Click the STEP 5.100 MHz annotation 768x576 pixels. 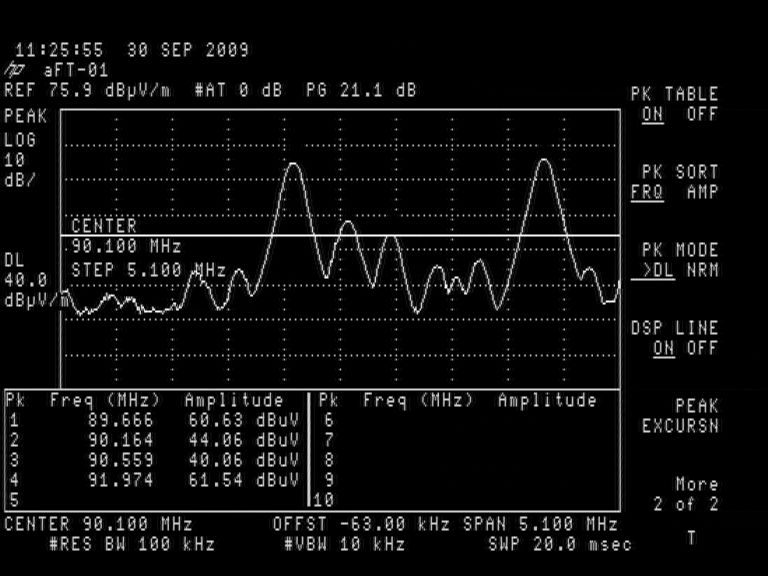pos(148,270)
